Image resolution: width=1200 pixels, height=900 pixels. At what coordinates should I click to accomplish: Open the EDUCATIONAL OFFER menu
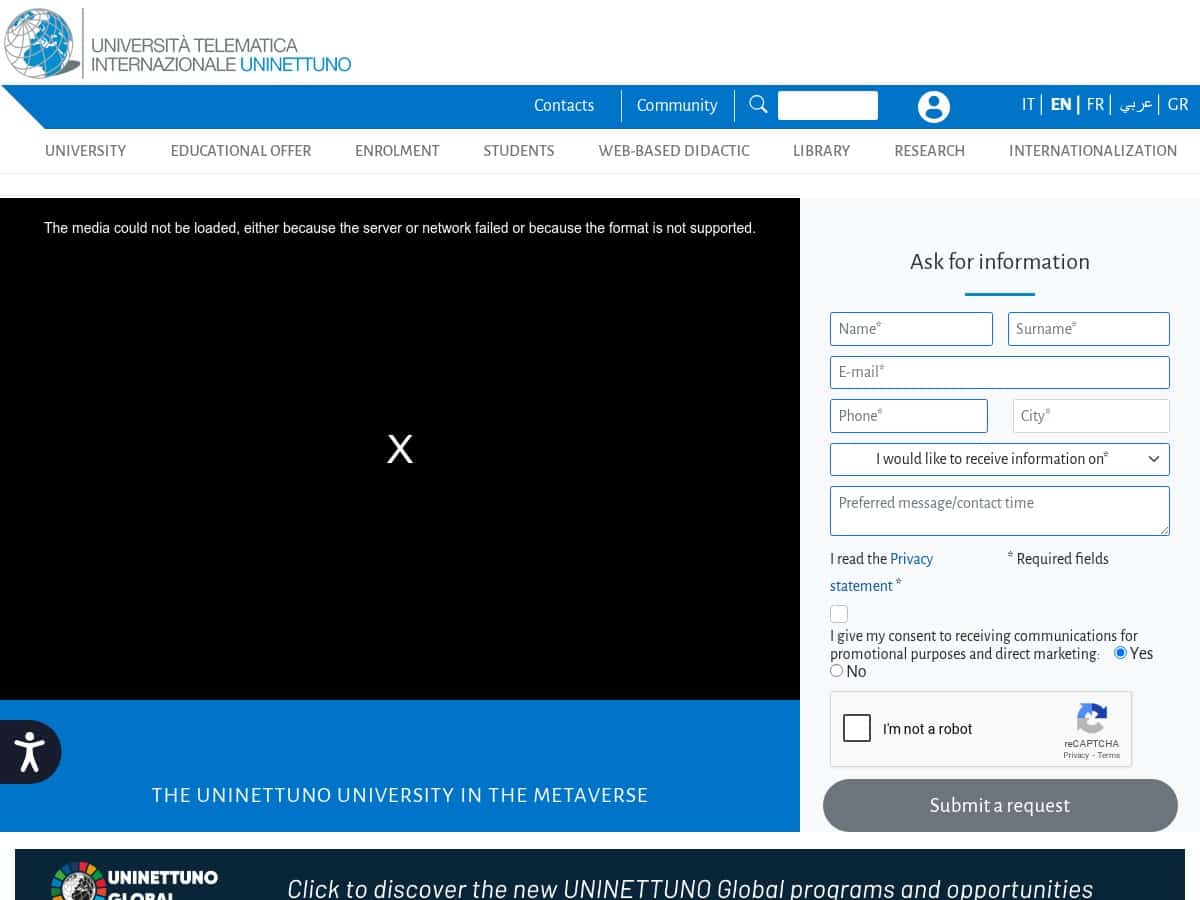241,151
